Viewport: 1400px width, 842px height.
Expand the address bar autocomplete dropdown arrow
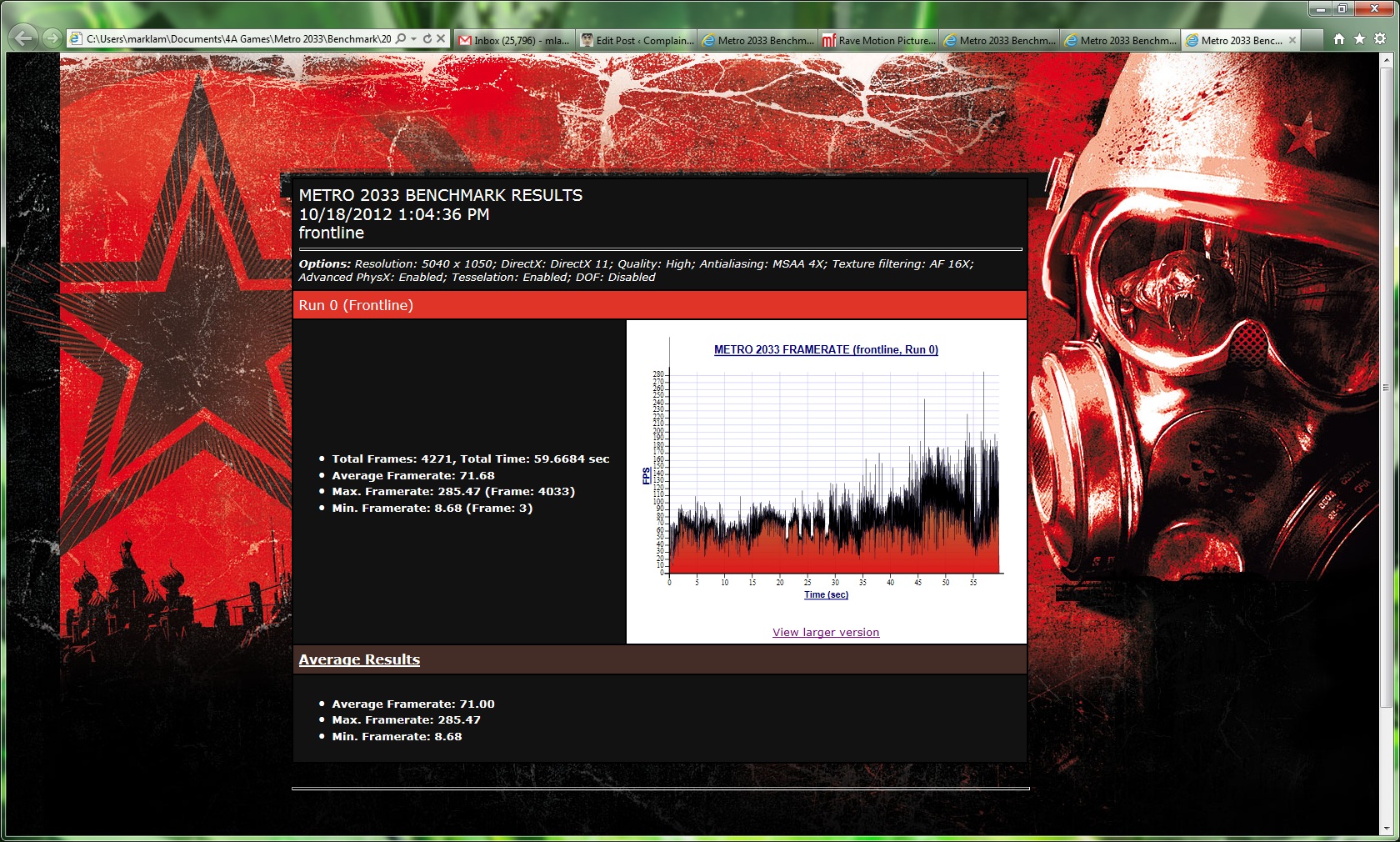413,39
